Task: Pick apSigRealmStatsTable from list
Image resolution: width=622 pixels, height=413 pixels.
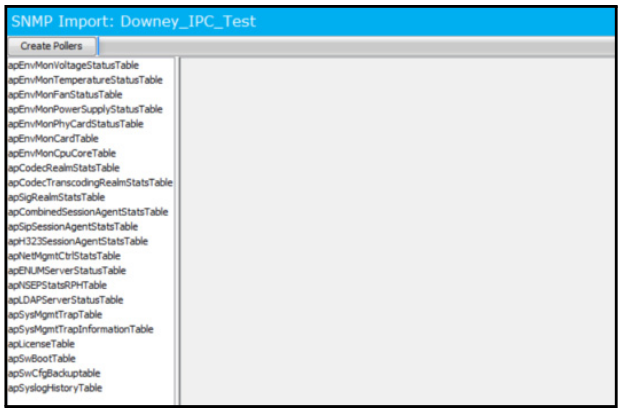Action: pyautogui.click(x=56, y=197)
